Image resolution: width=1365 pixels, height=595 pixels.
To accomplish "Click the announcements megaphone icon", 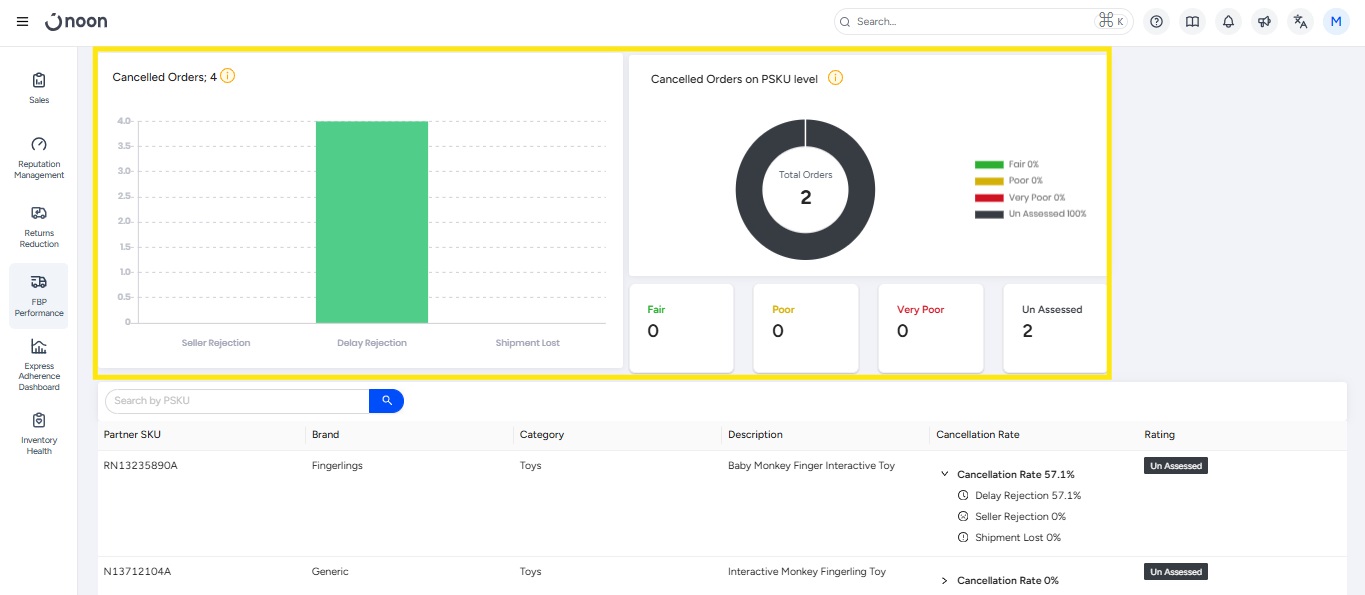I will pos(1264,22).
